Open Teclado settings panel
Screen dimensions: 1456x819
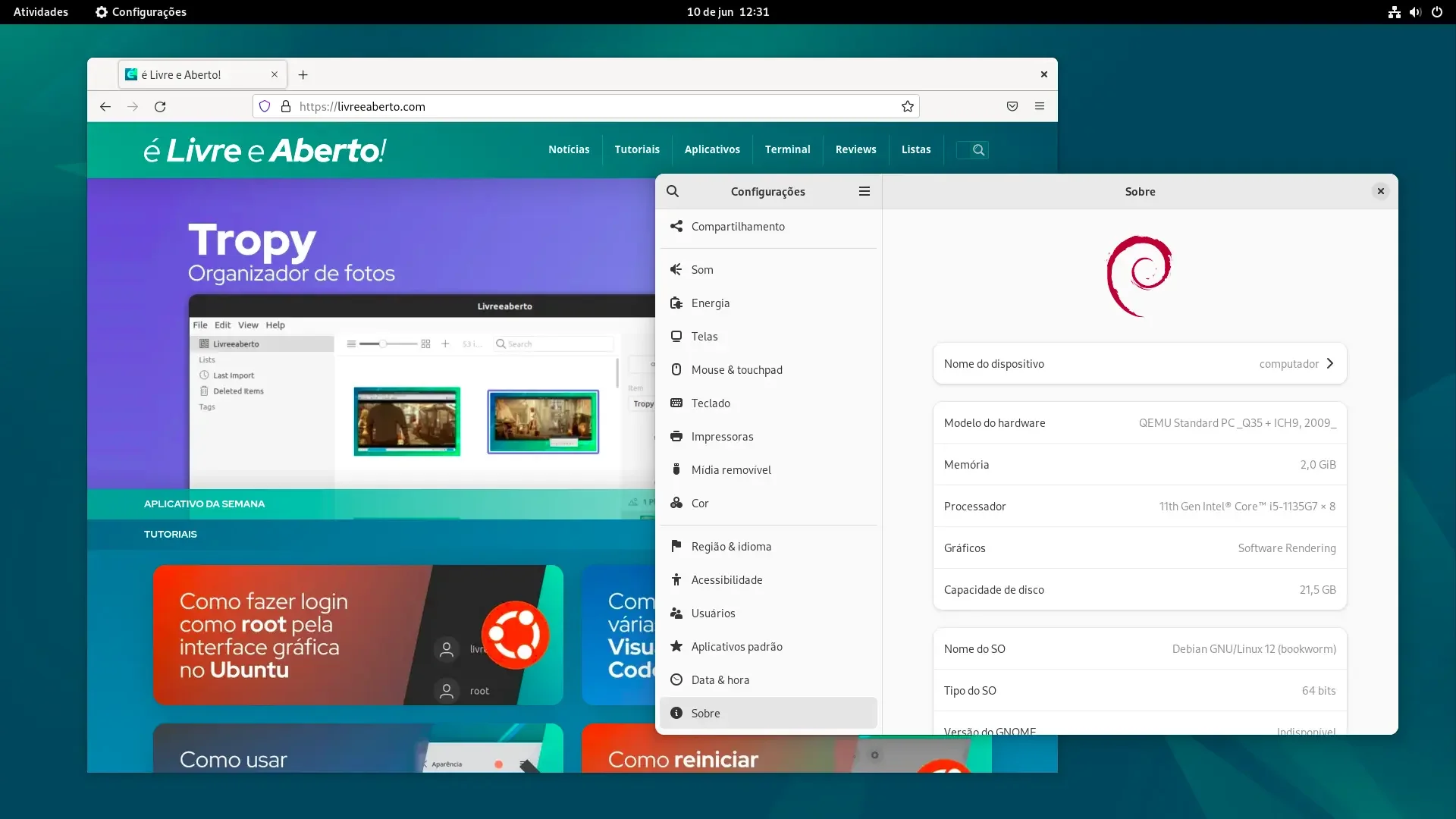[768, 403]
